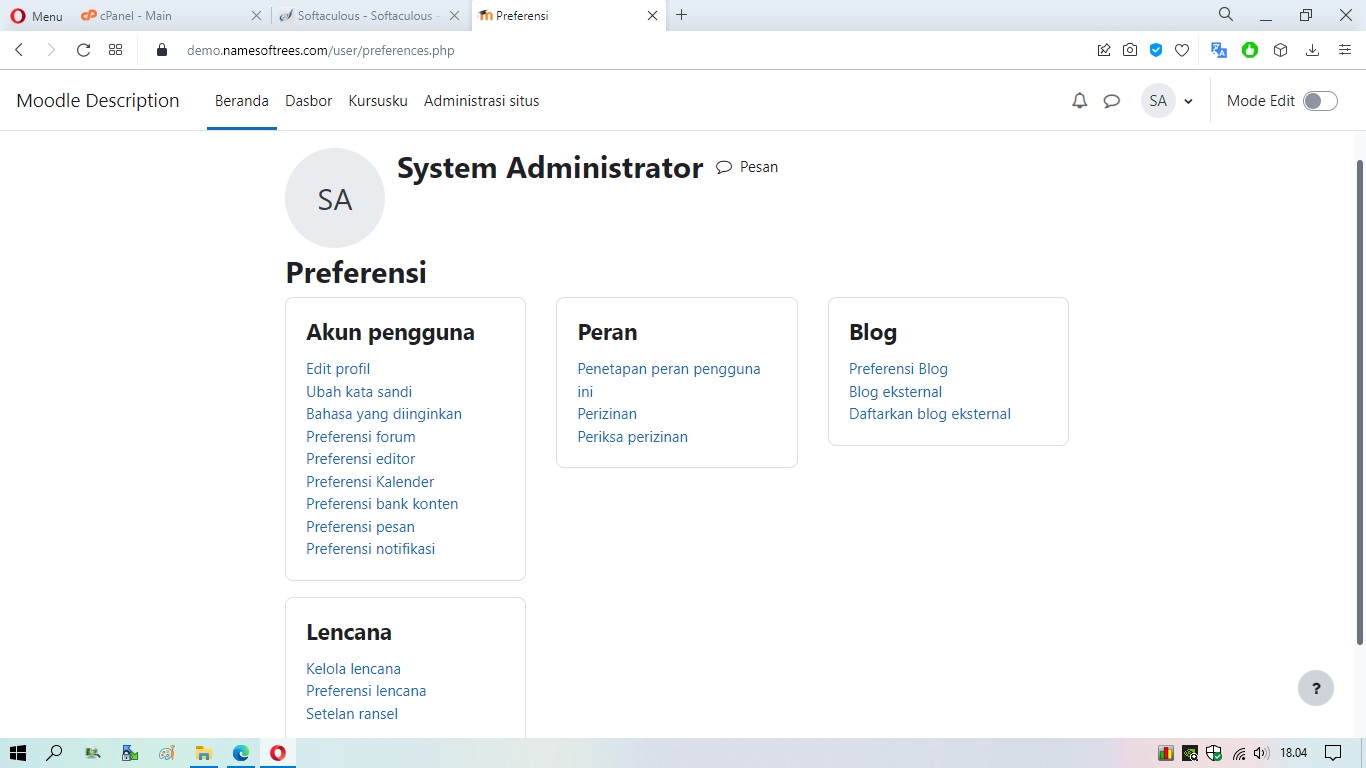Image resolution: width=1366 pixels, height=768 pixels.
Task: Click the green circle extension icon
Action: click(x=1250, y=50)
